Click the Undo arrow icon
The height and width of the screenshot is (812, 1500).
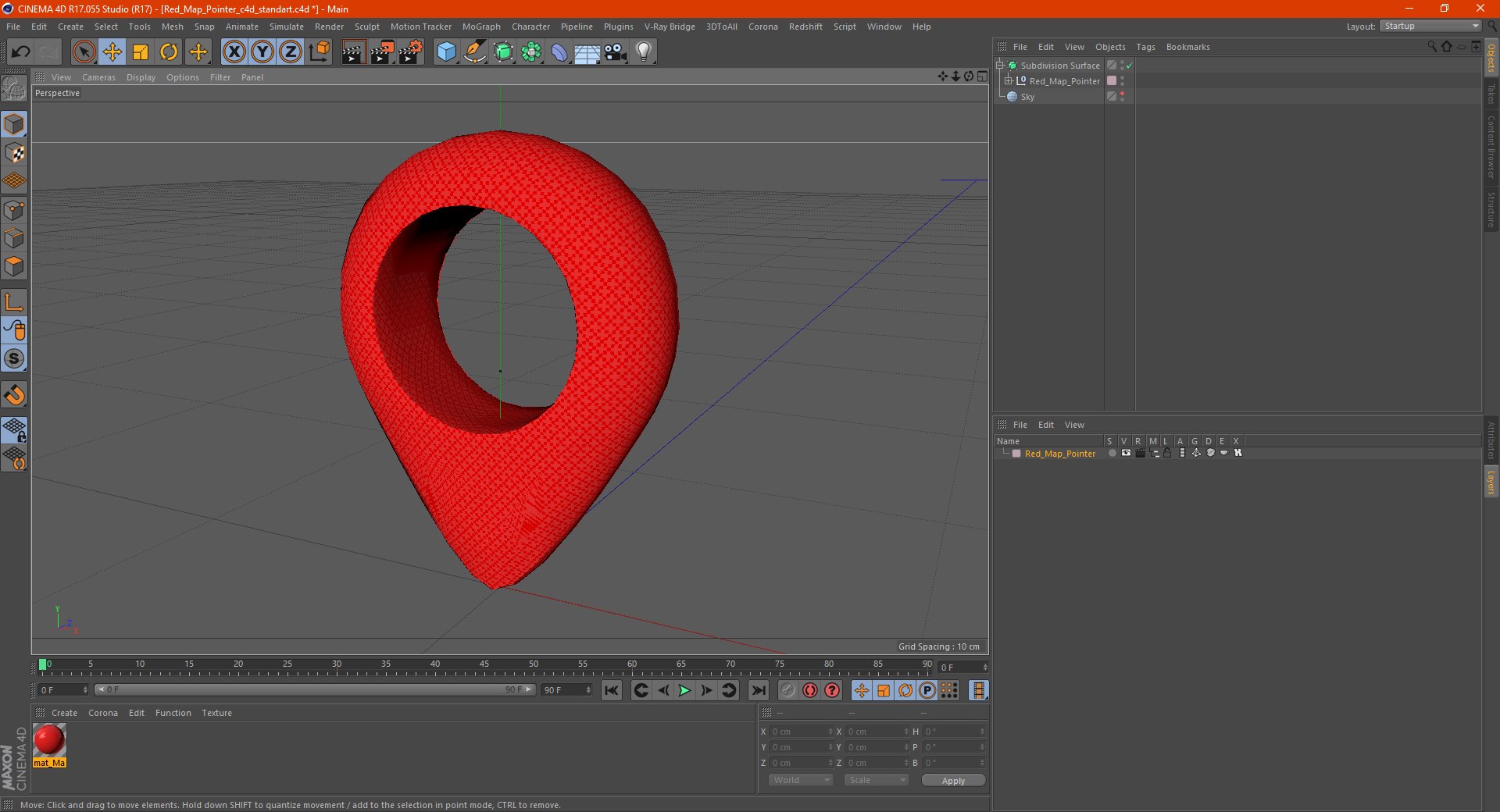(20, 52)
